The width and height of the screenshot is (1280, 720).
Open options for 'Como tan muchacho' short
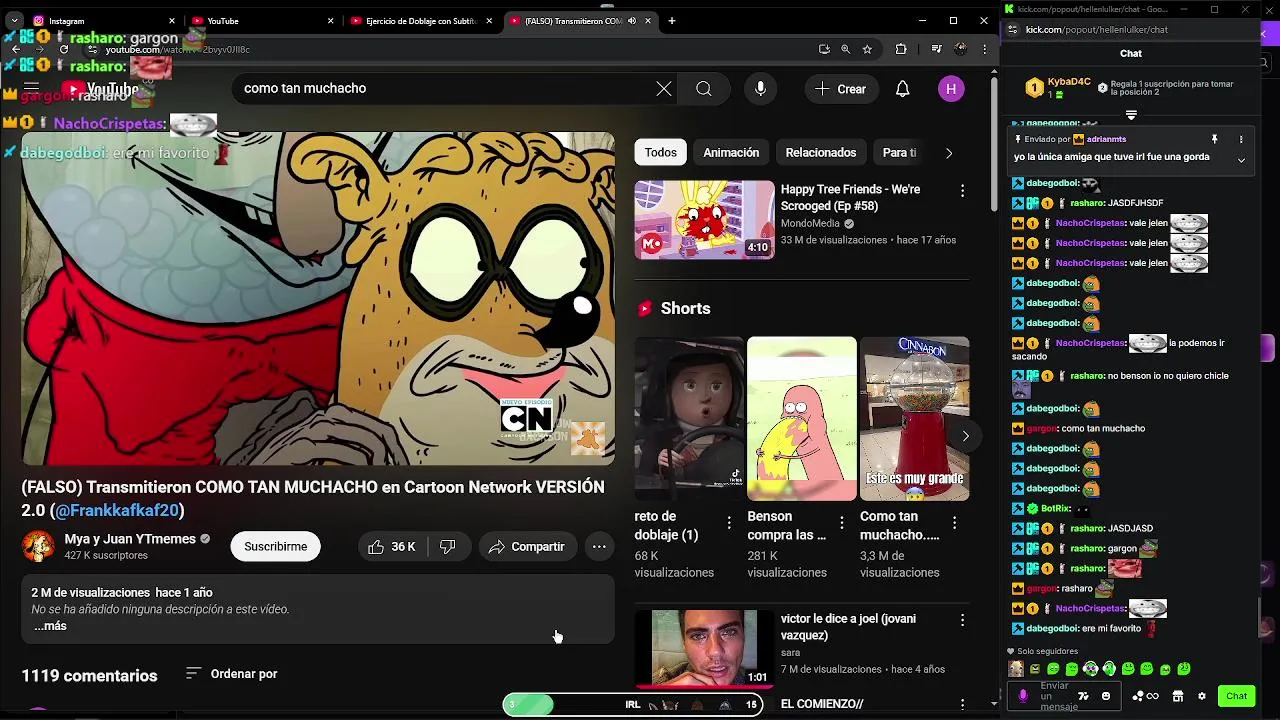(955, 522)
